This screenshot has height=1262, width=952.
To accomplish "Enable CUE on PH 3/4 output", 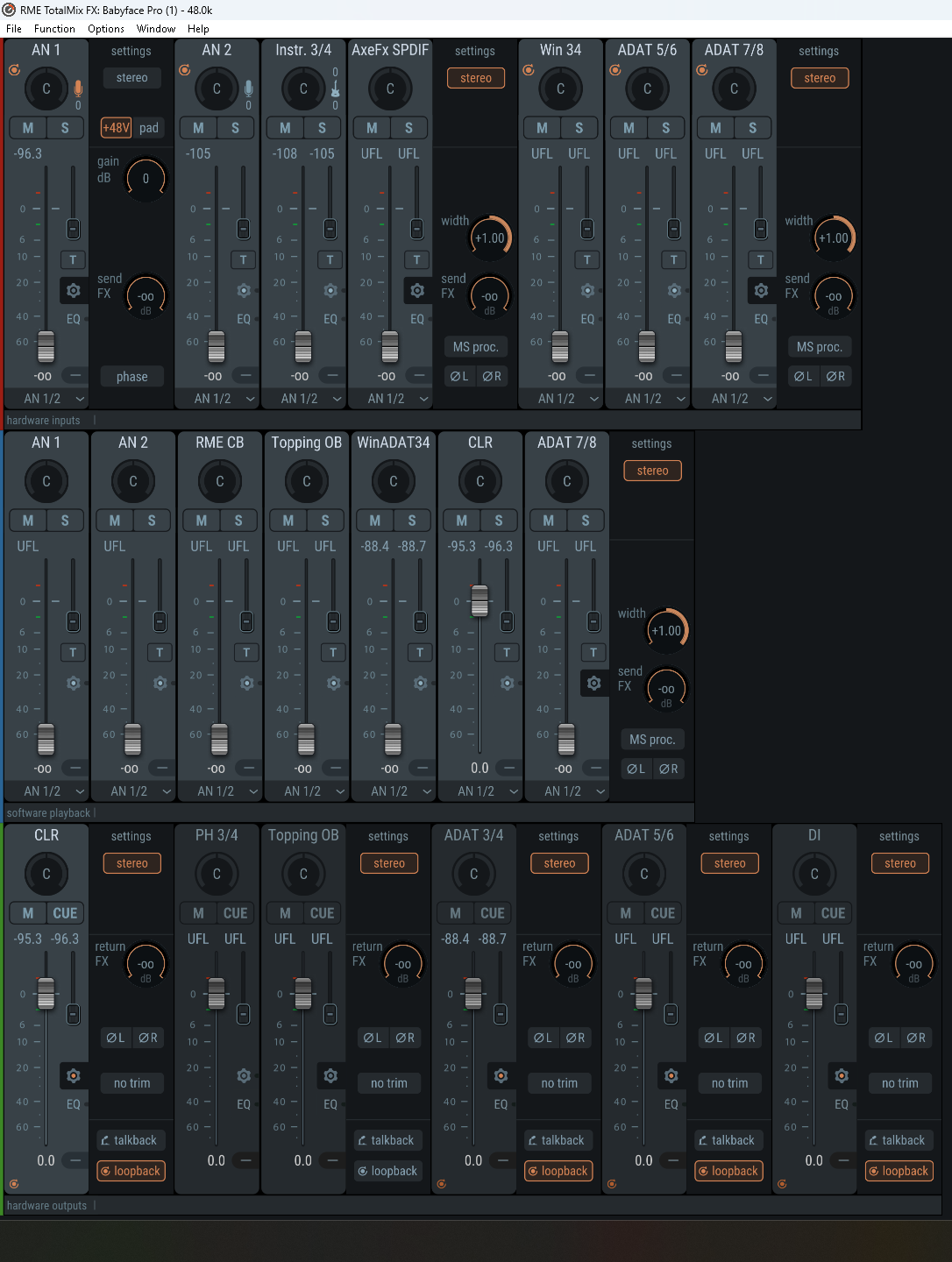I will (236, 913).
